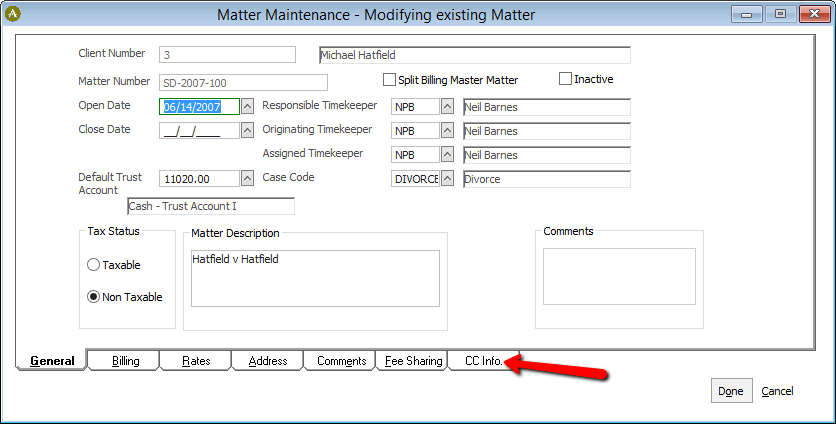
Task: Switch to the Billing tab
Action: click(124, 361)
